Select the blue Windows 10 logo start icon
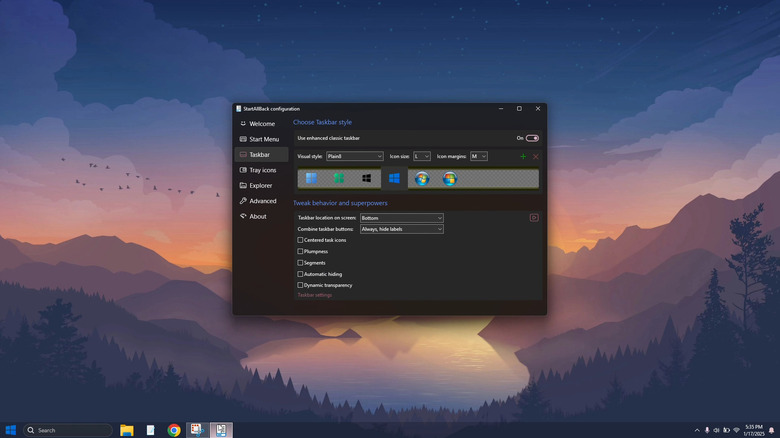The image size is (780, 438). pos(394,179)
